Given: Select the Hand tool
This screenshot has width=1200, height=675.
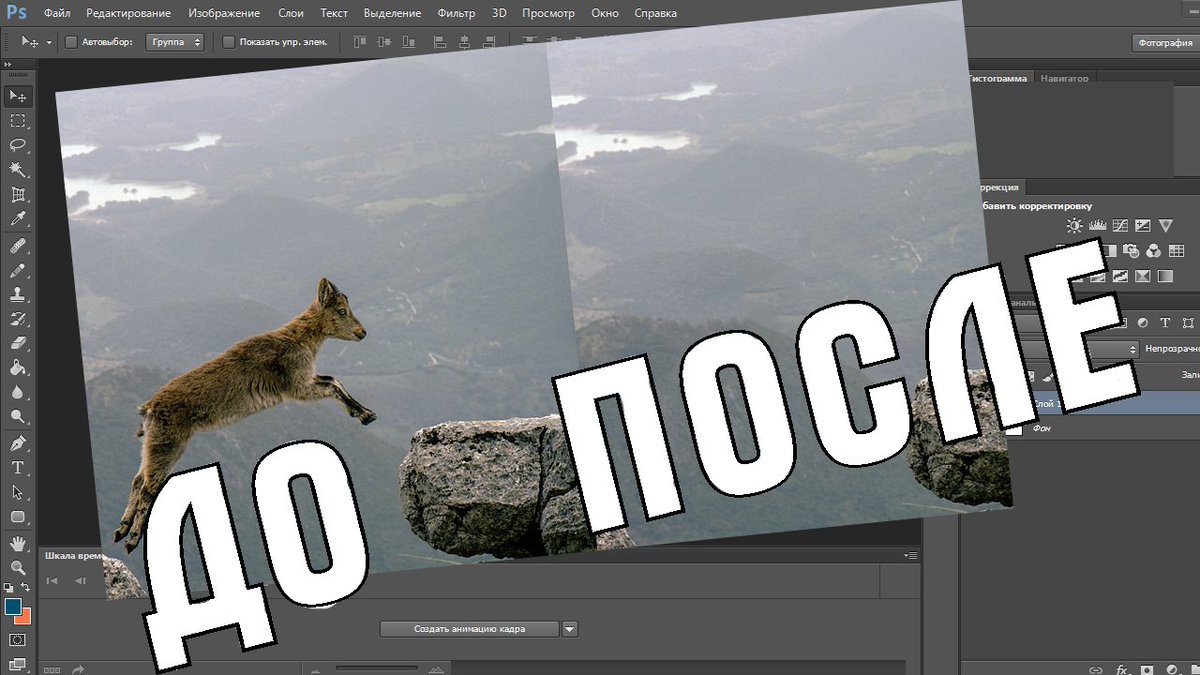Looking at the screenshot, I should tap(18, 543).
